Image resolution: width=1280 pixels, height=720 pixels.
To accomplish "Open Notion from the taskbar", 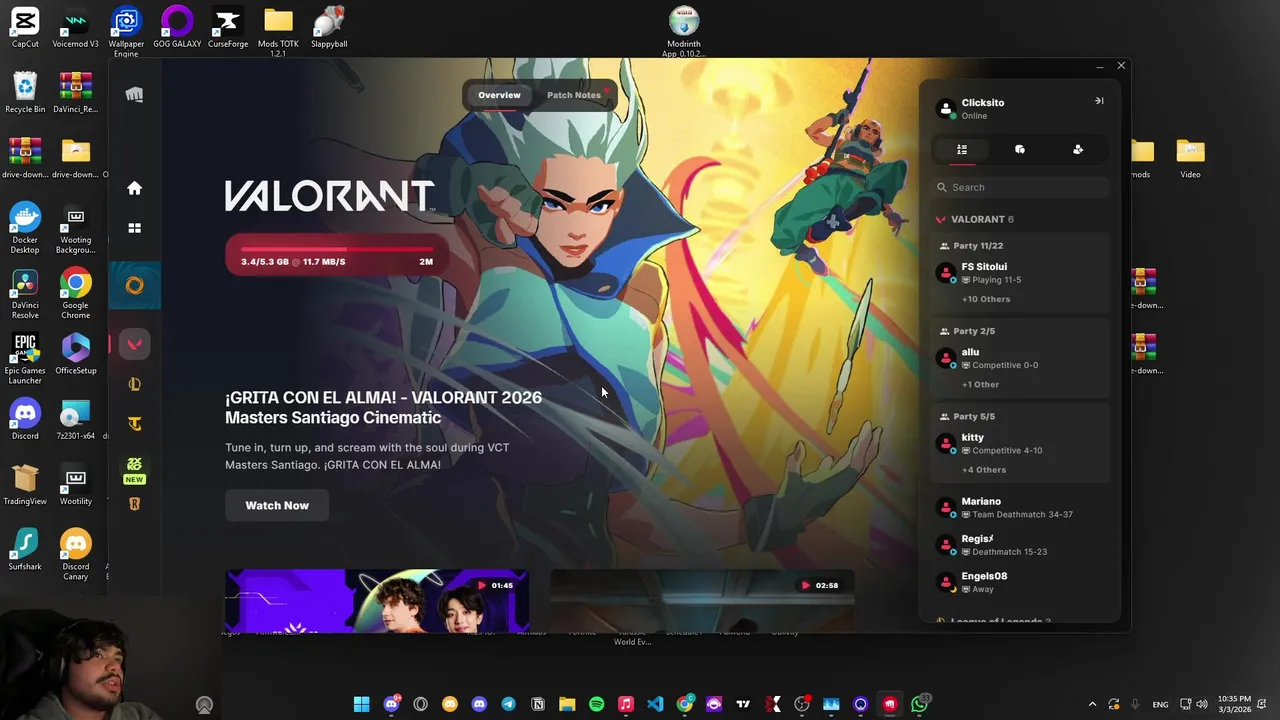I will 538,704.
